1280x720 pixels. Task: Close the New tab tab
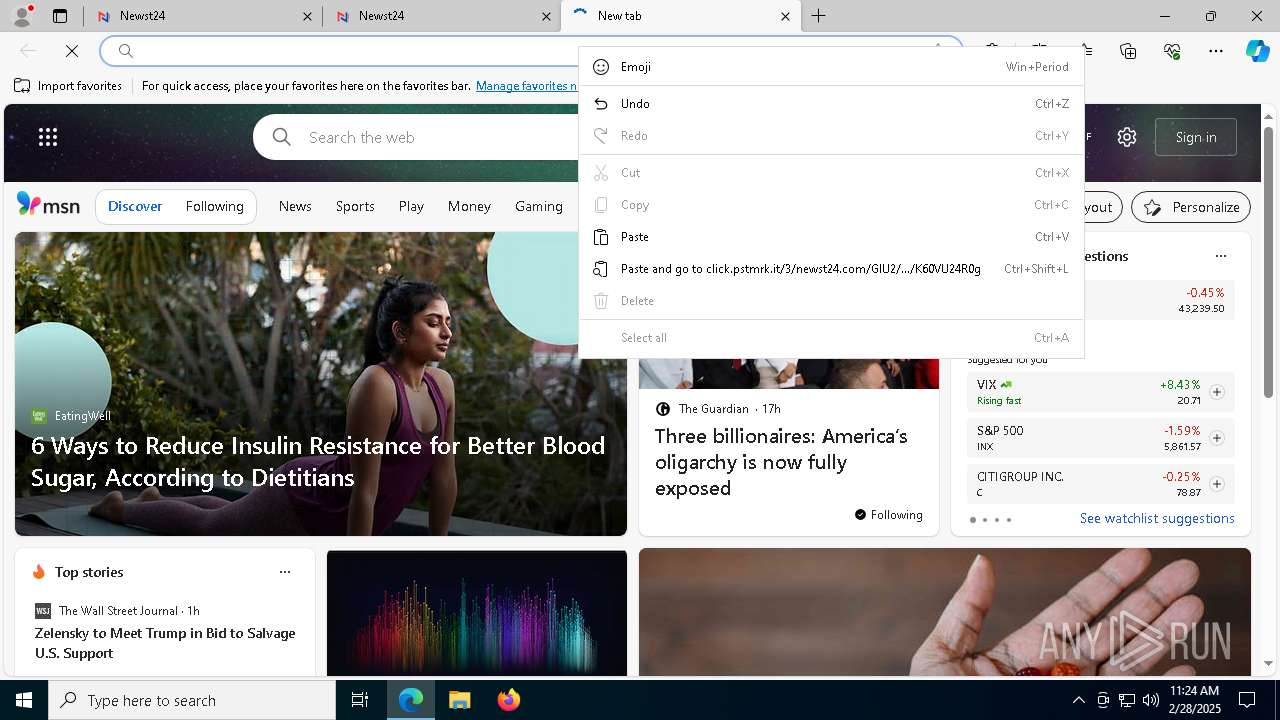(785, 16)
